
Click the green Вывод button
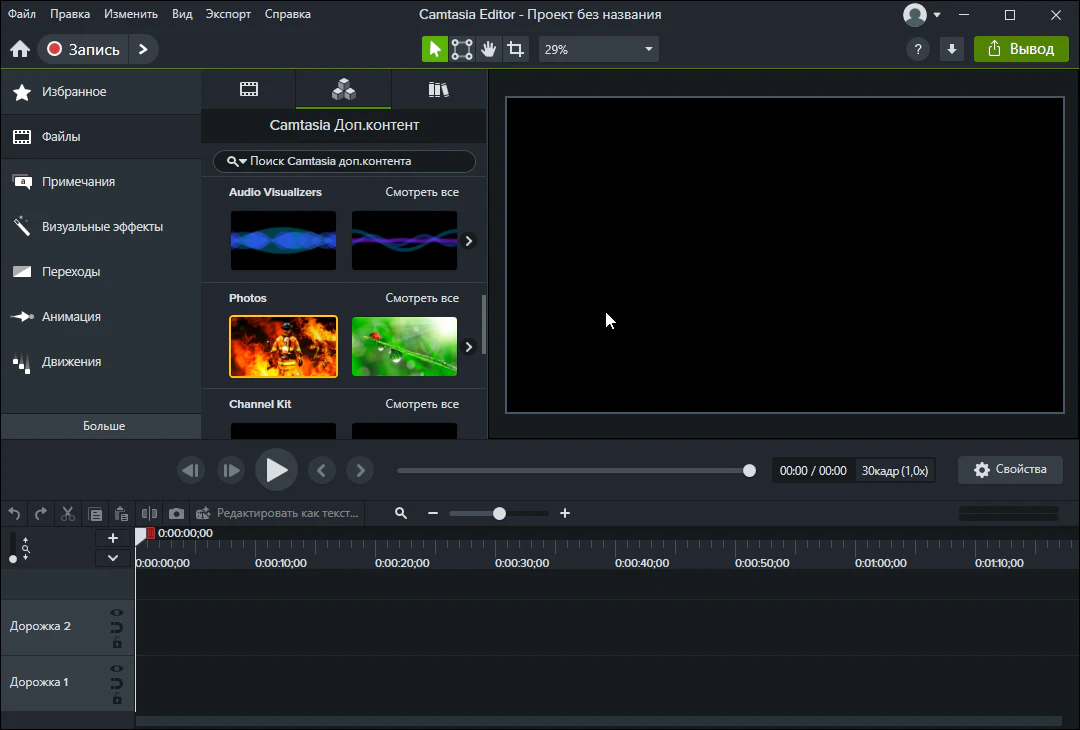point(1020,49)
